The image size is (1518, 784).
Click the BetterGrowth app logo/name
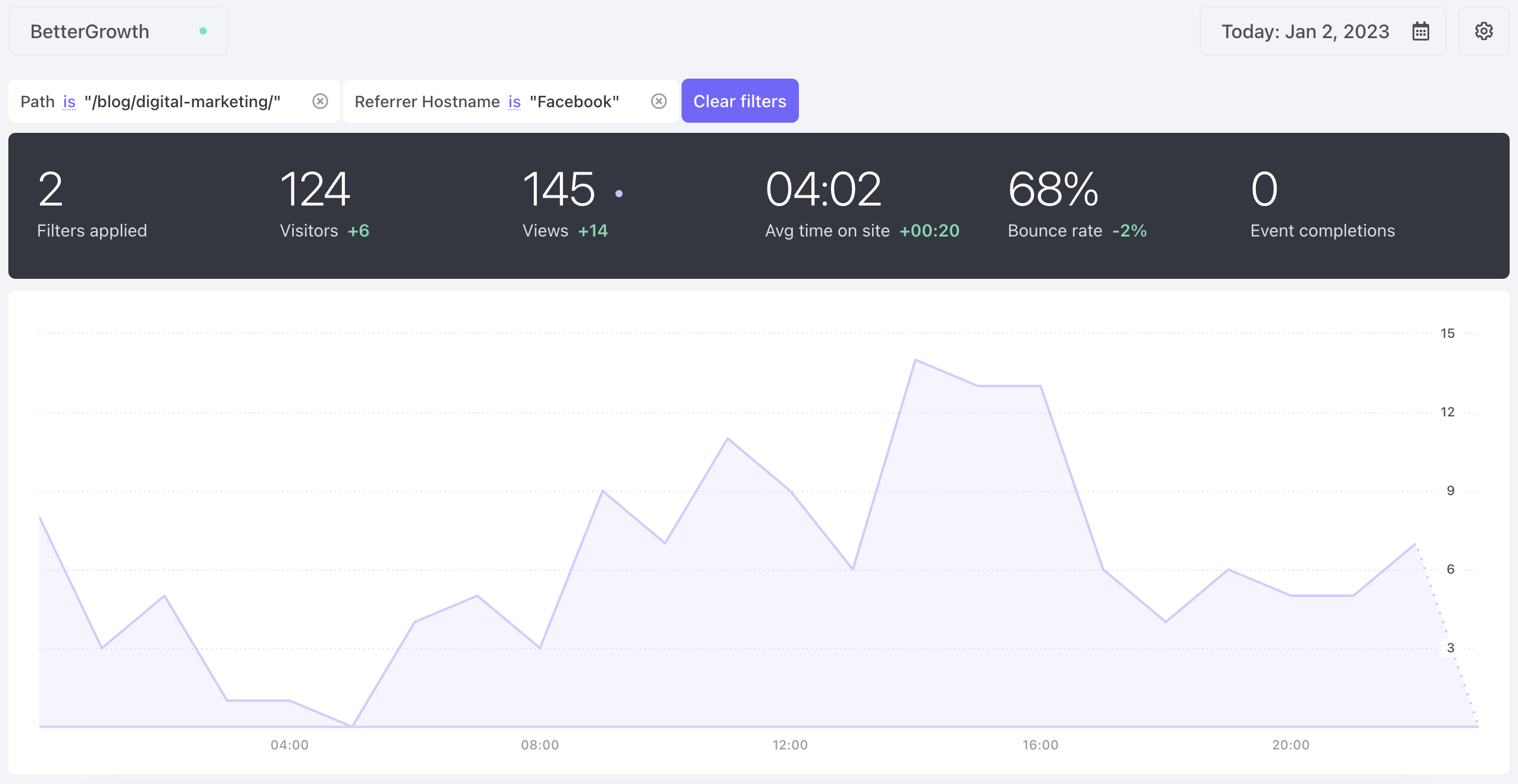[90, 29]
